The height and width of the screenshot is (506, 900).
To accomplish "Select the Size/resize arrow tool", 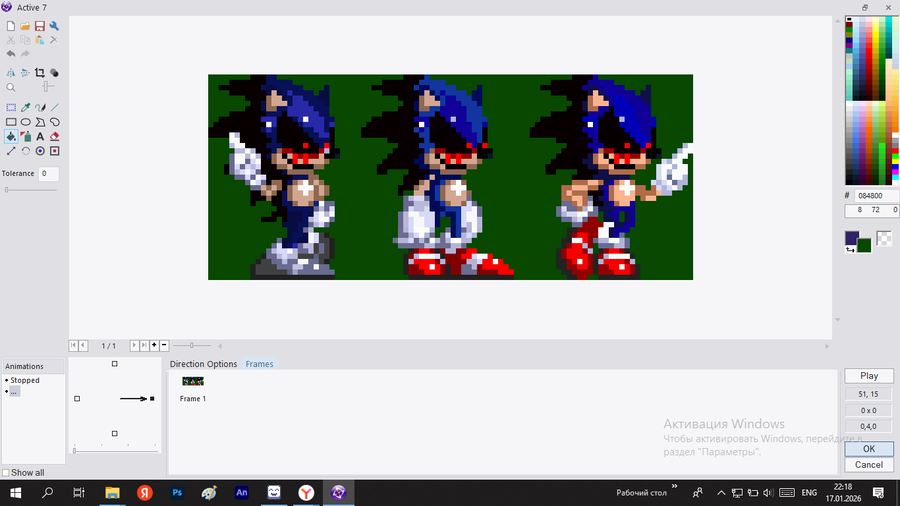I will click(x=11, y=151).
